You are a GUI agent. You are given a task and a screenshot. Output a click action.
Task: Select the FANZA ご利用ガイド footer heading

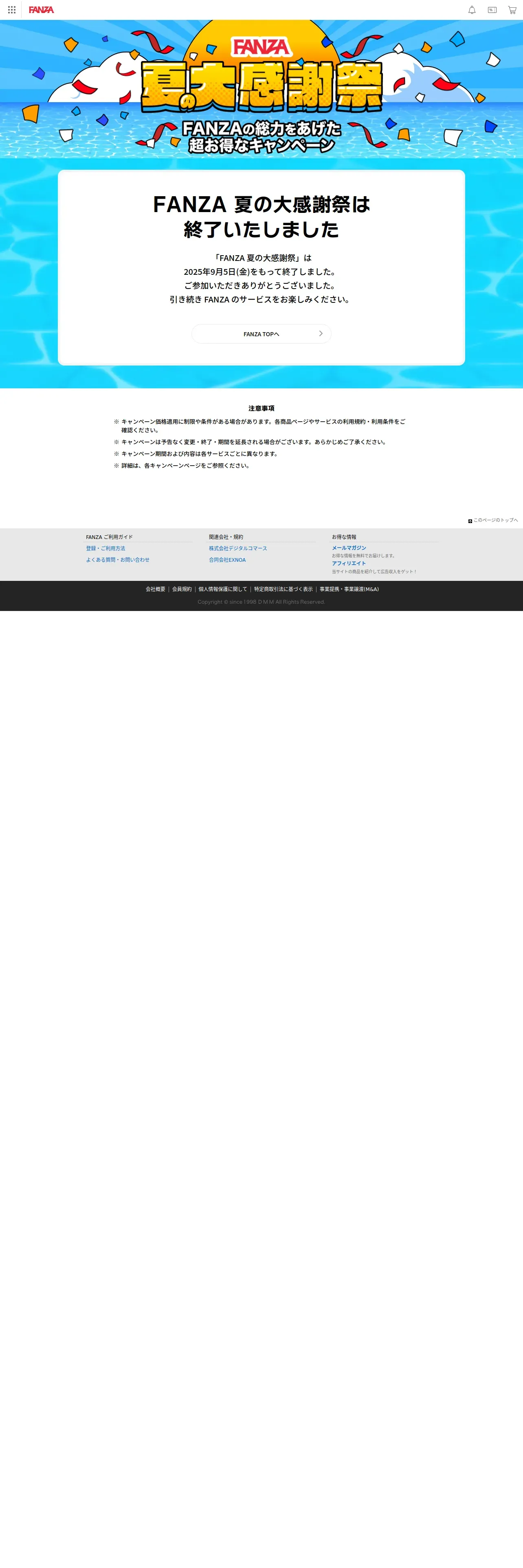[109, 537]
